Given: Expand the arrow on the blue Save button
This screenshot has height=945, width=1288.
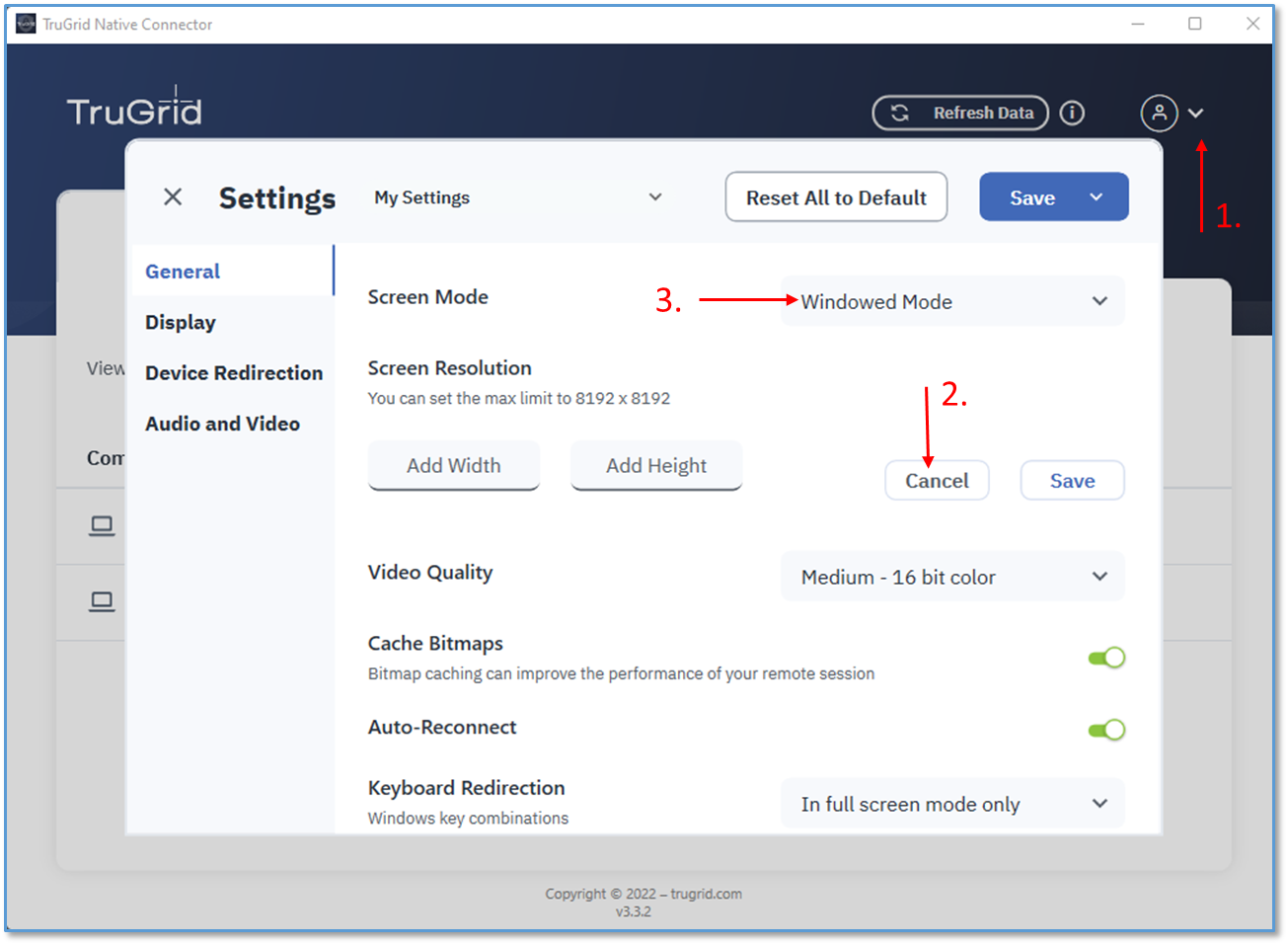Looking at the screenshot, I should (x=1097, y=197).
